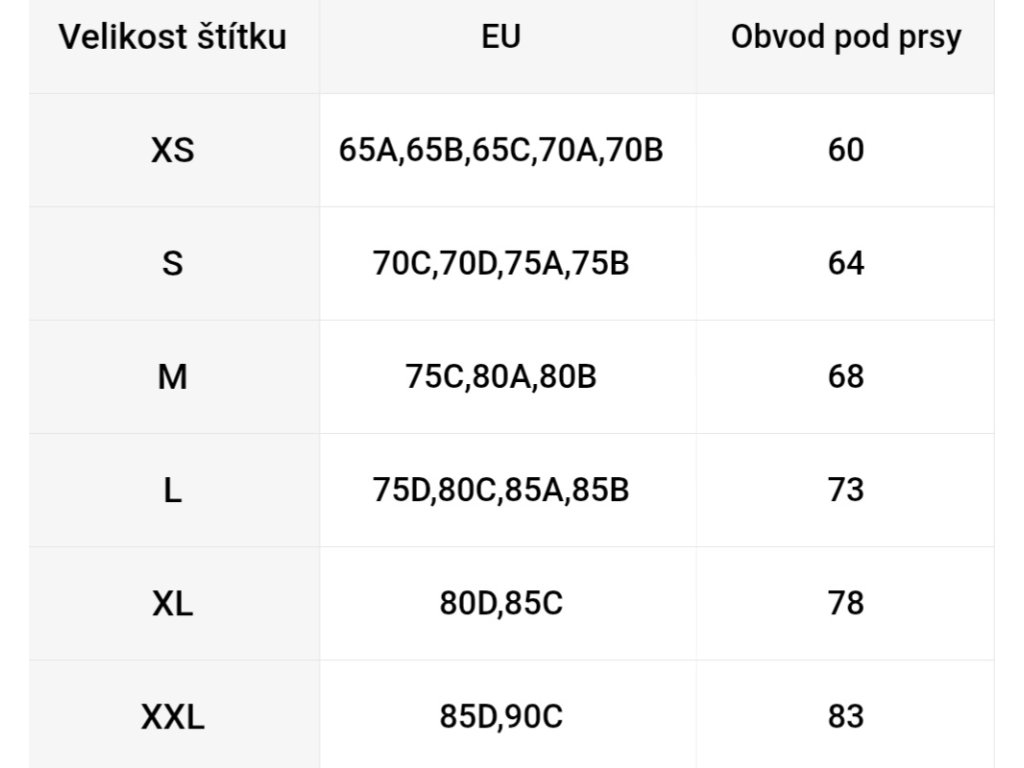Select the XS size label cell
This screenshot has height=768, width=1024.
173,151
